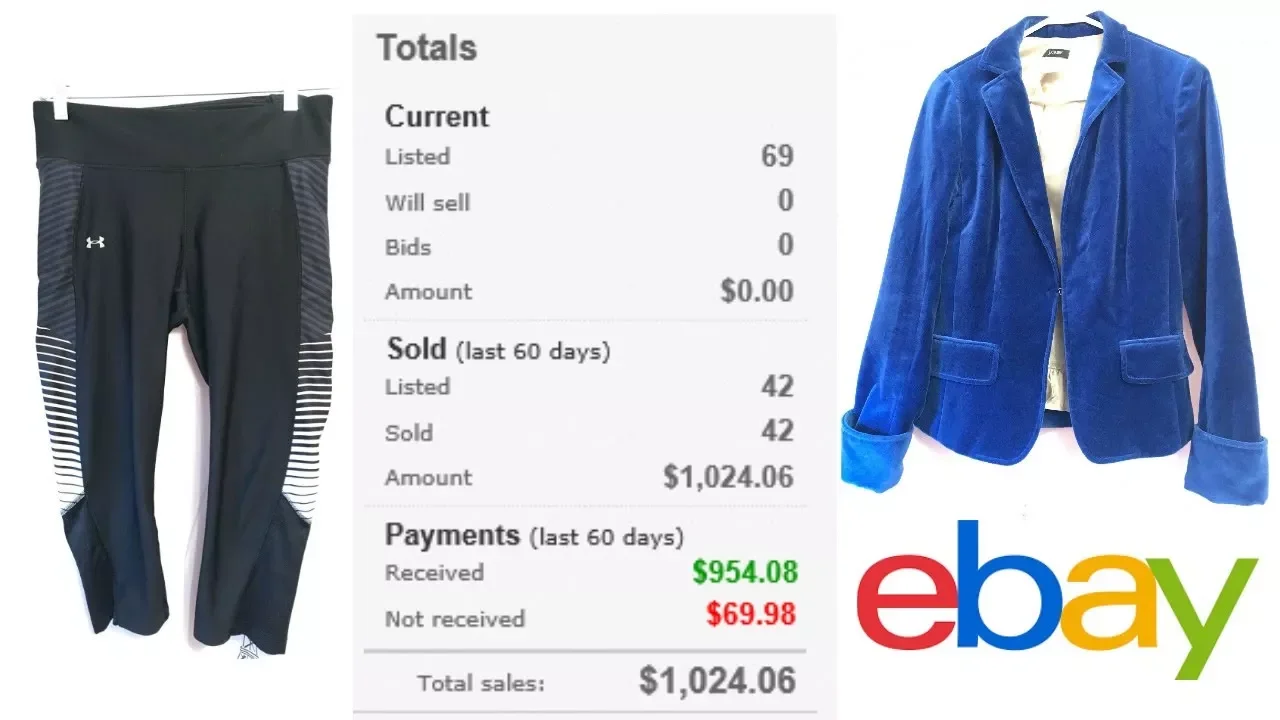The height and width of the screenshot is (720, 1280).
Task: Click the Sold (last 60 days) heading
Action: click(498, 350)
